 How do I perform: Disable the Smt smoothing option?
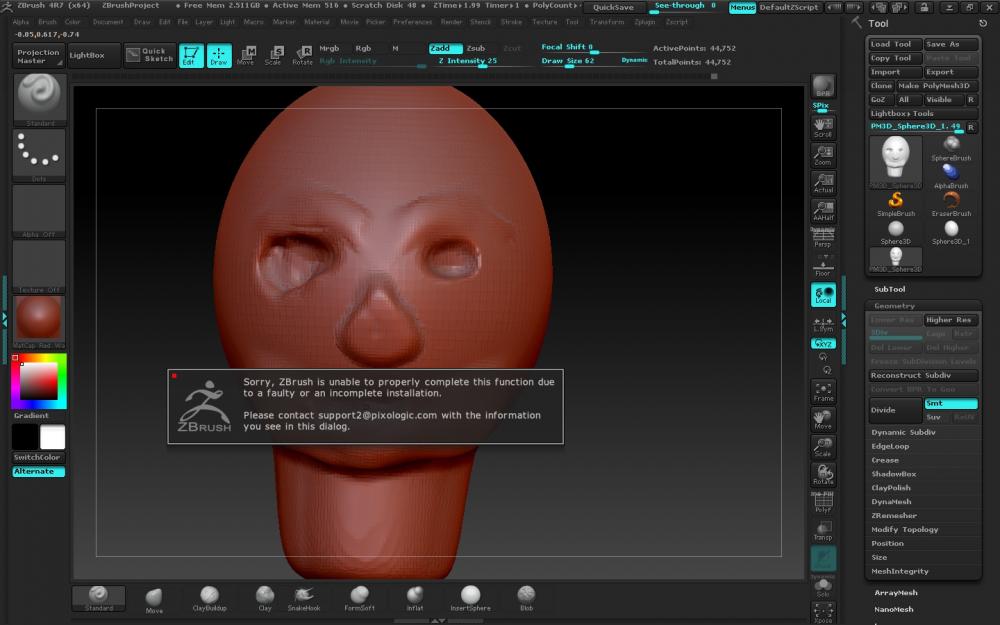click(950, 403)
